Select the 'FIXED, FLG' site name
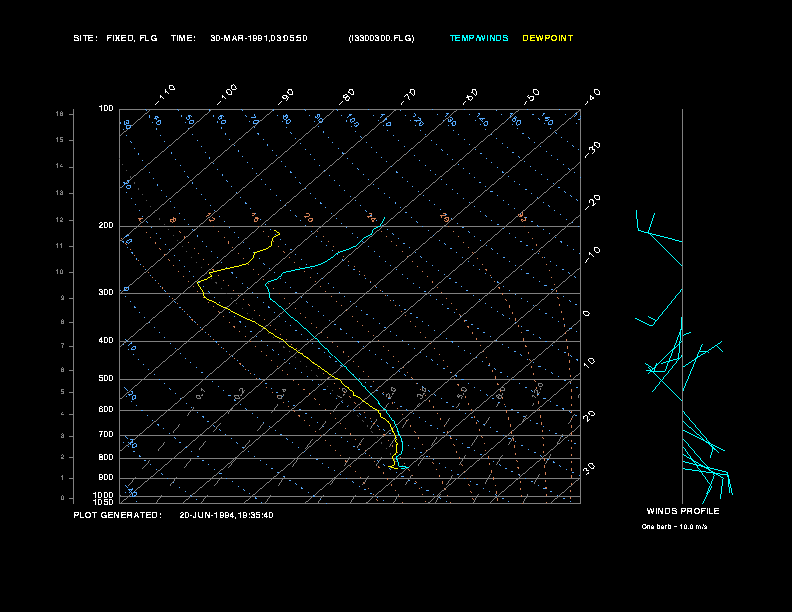This screenshot has height=612, width=792. point(132,38)
